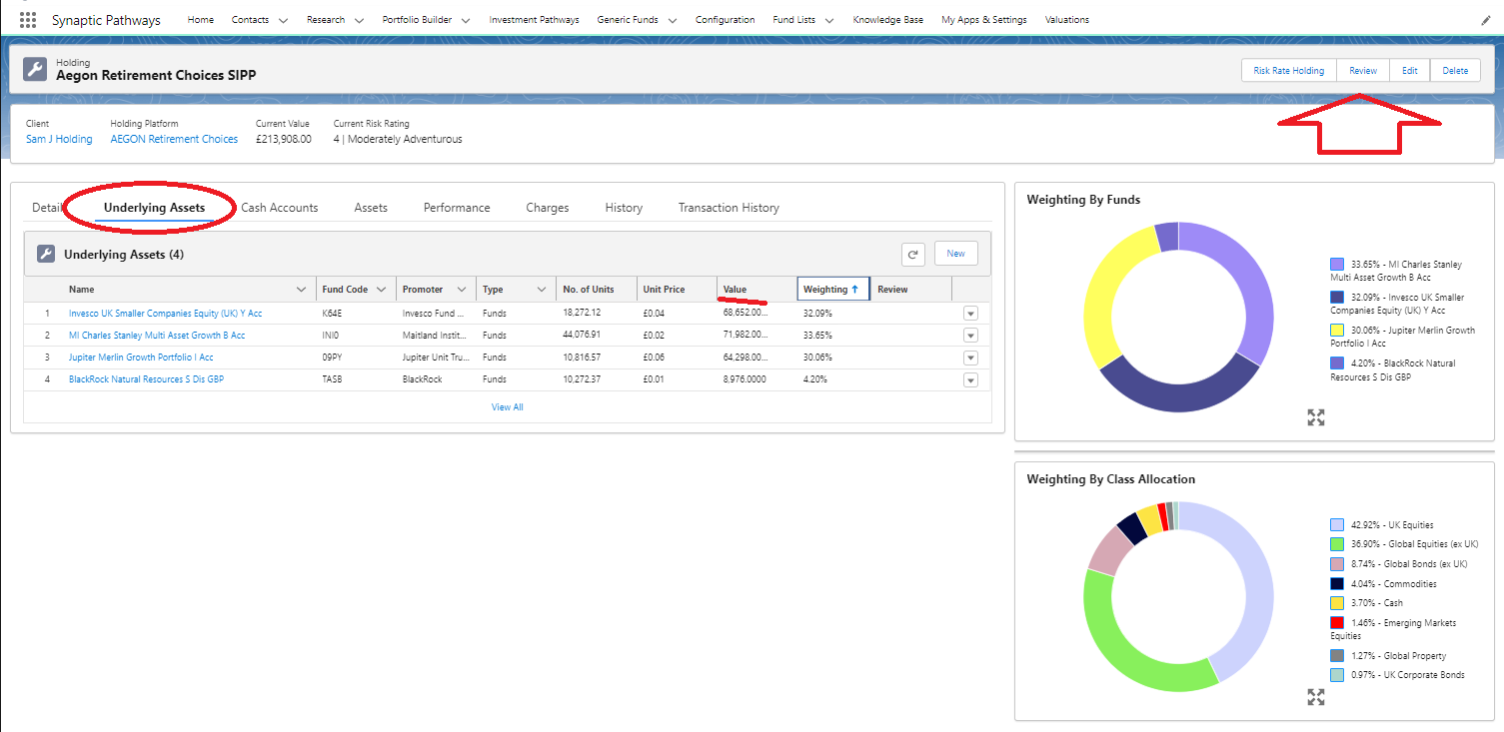1504x732 pixels.
Task: Click fund code K64E cell
Action: (x=332, y=313)
